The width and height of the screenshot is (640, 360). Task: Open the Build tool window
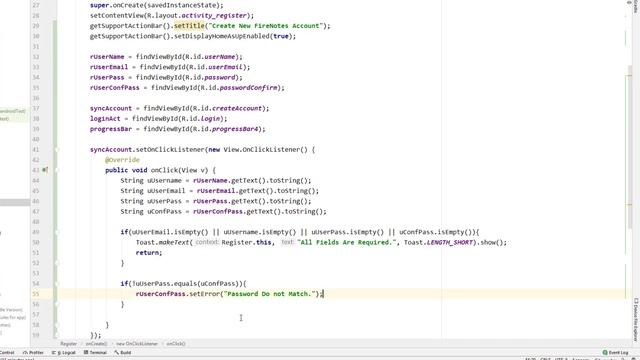(x=123, y=353)
